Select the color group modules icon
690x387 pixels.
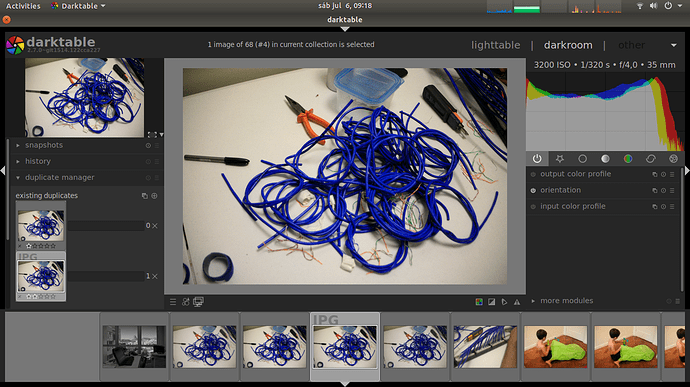[x=628, y=158]
